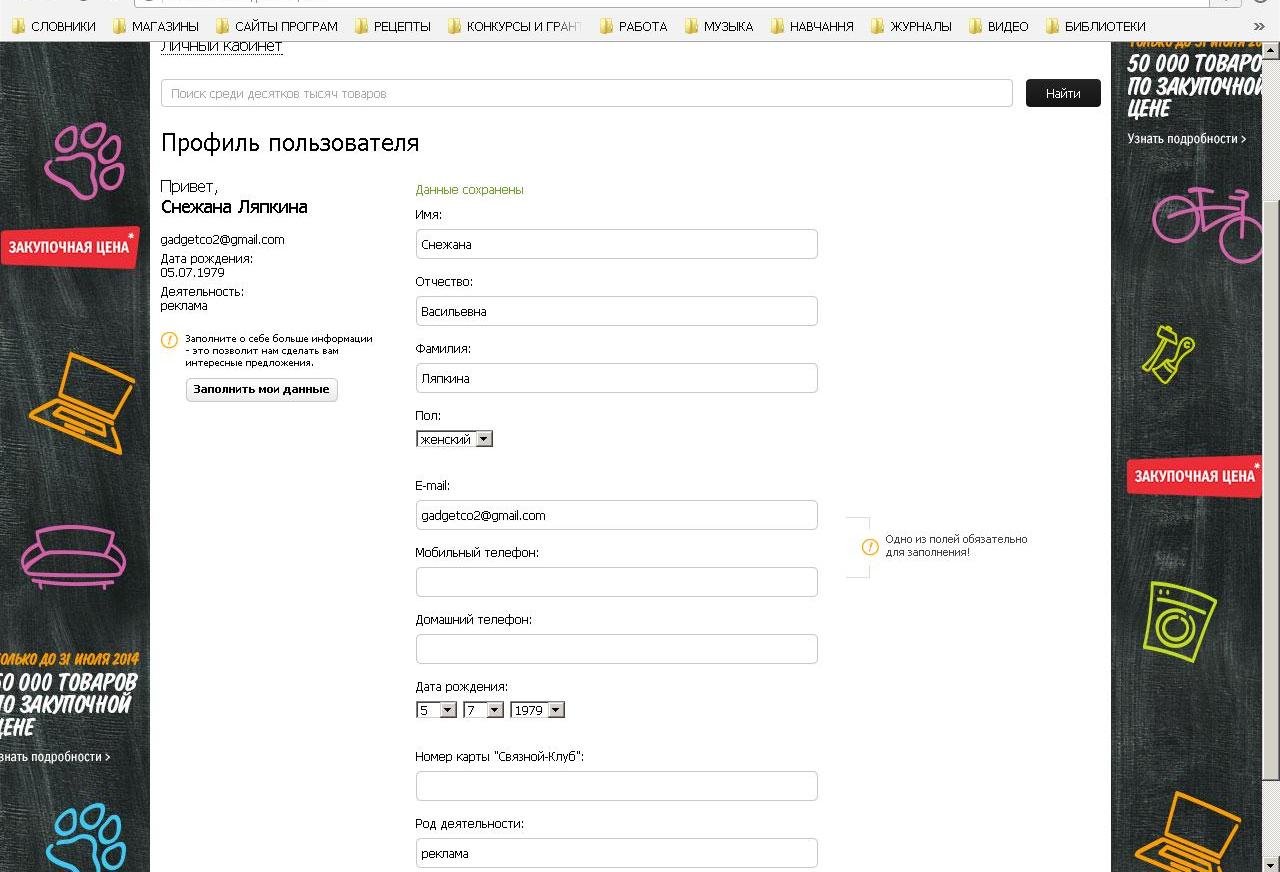1280x872 pixels.
Task: Expand the gender dropdown showing женский
Action: 454,439
